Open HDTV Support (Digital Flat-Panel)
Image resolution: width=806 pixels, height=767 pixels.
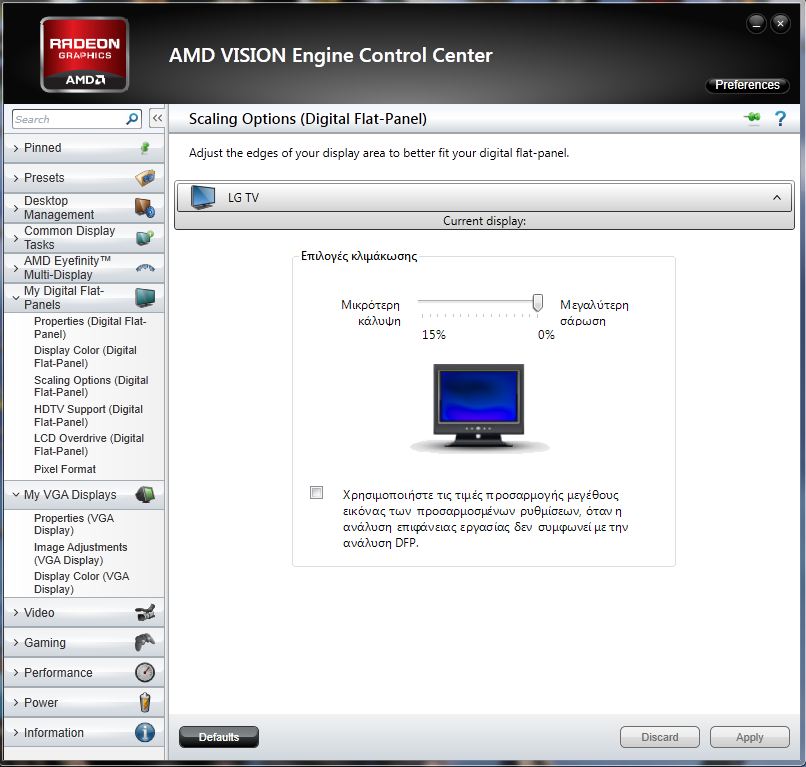(x=88, y=415)
